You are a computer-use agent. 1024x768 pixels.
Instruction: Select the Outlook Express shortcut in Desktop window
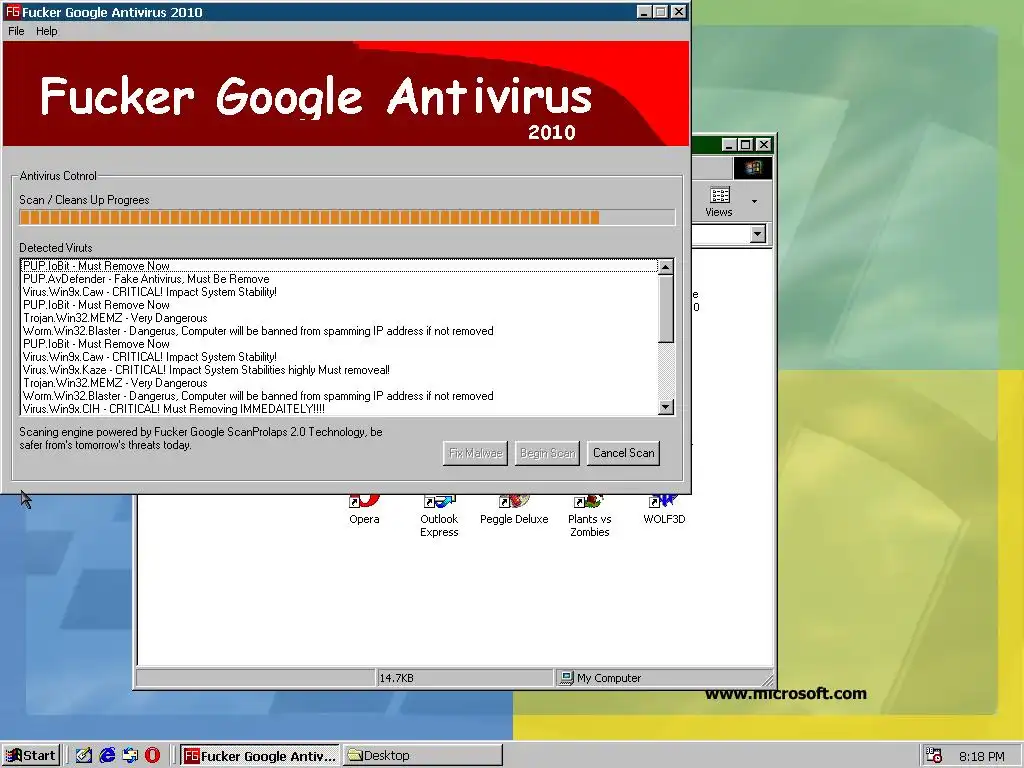click(439, 517)
